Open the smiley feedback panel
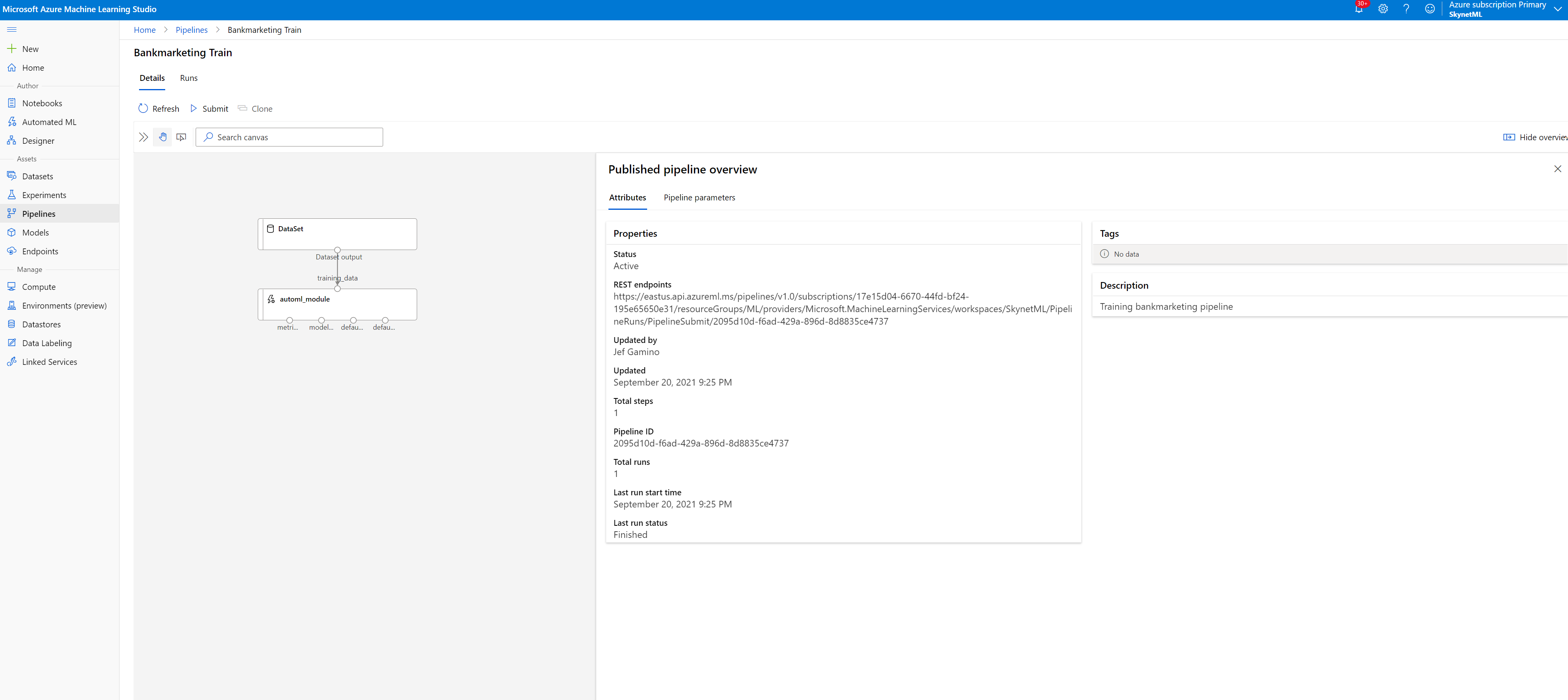1568x700 pixels. point(1430,9)
